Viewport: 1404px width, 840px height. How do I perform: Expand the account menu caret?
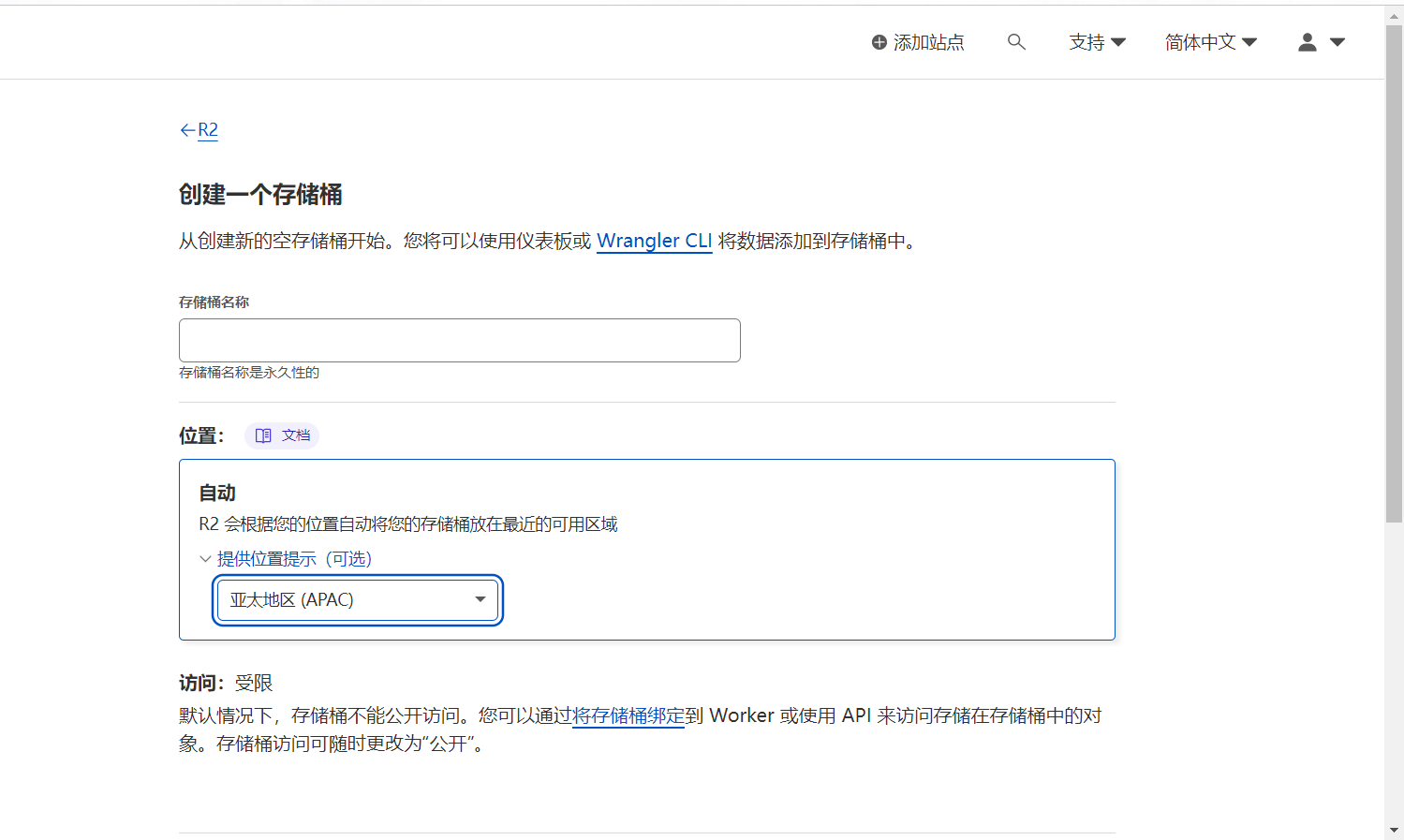(x=1337, y=42)
